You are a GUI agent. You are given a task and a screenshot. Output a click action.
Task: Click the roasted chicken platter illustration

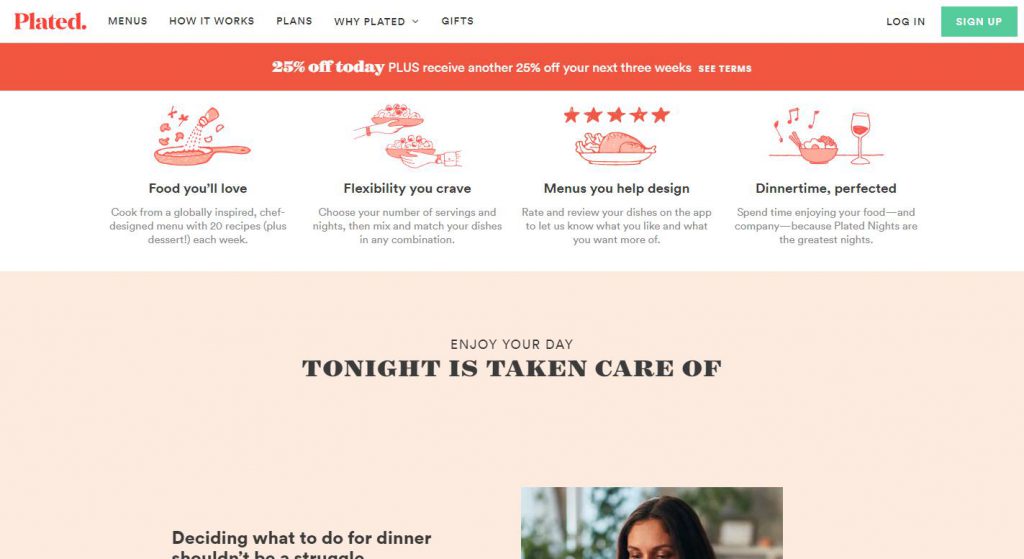(x=615, y=148)
